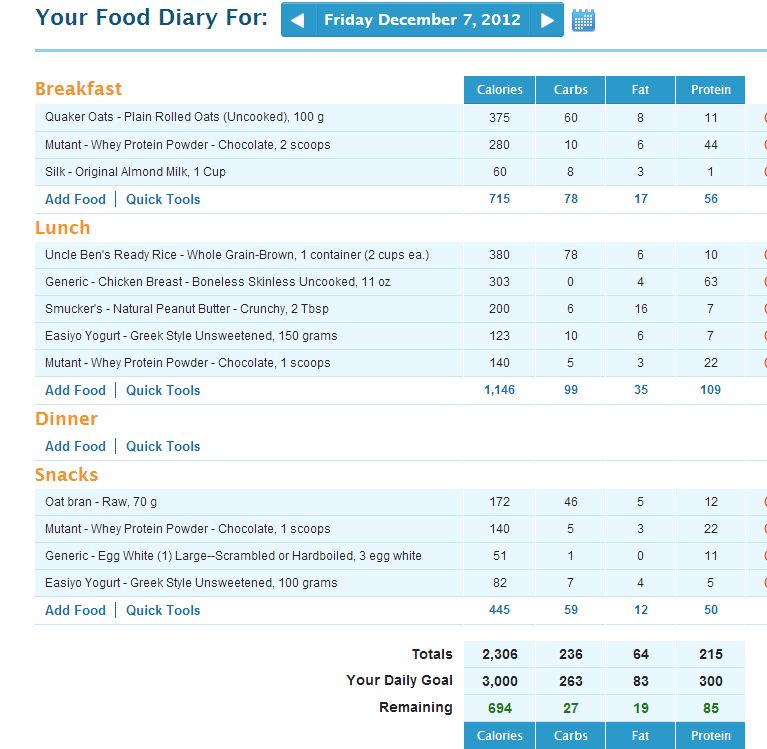
Task: Delete the Uncle Ben's Ready Rice entry
Action: coord(762,255)
